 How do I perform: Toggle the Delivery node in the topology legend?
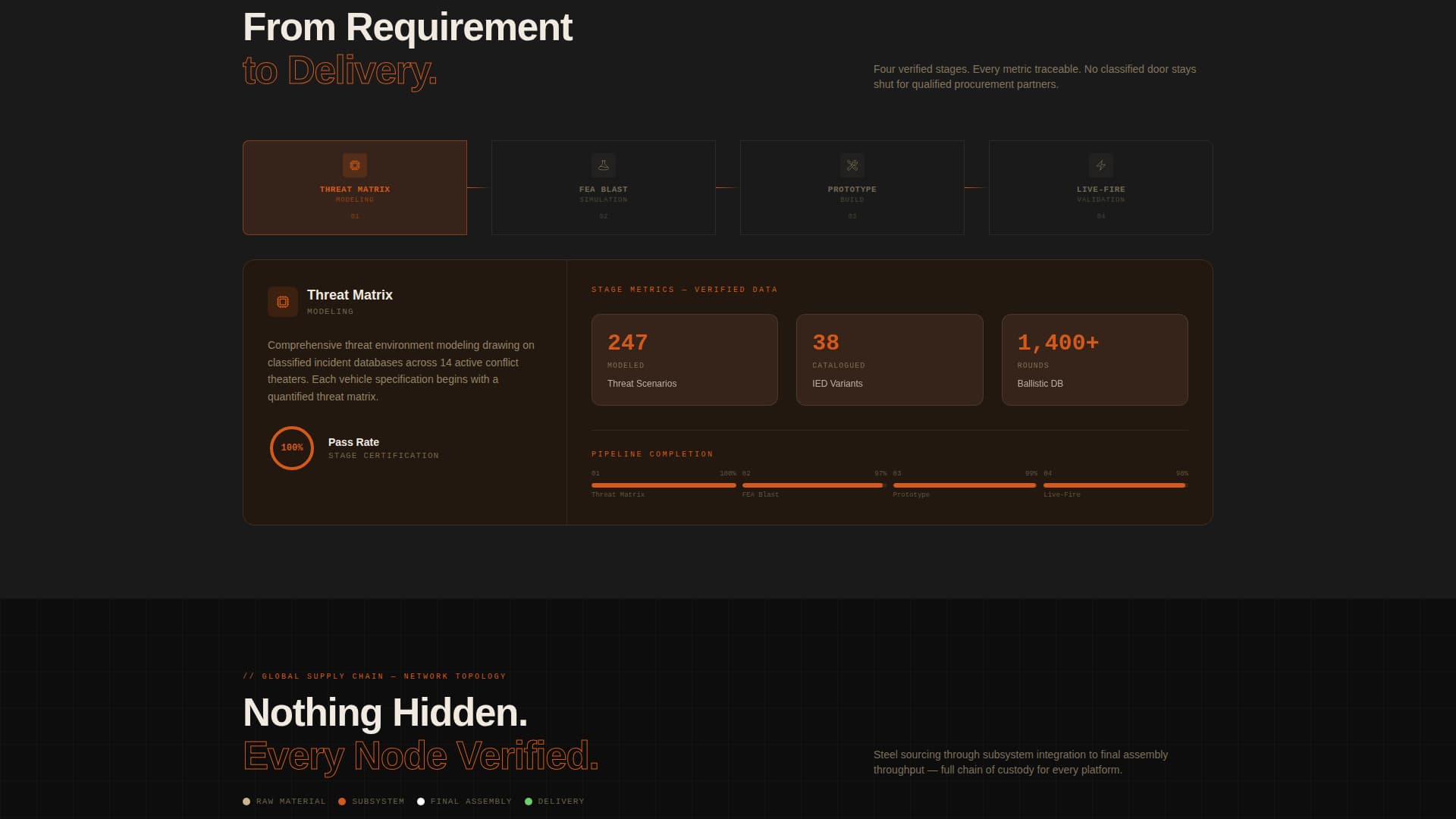[529, 801]
